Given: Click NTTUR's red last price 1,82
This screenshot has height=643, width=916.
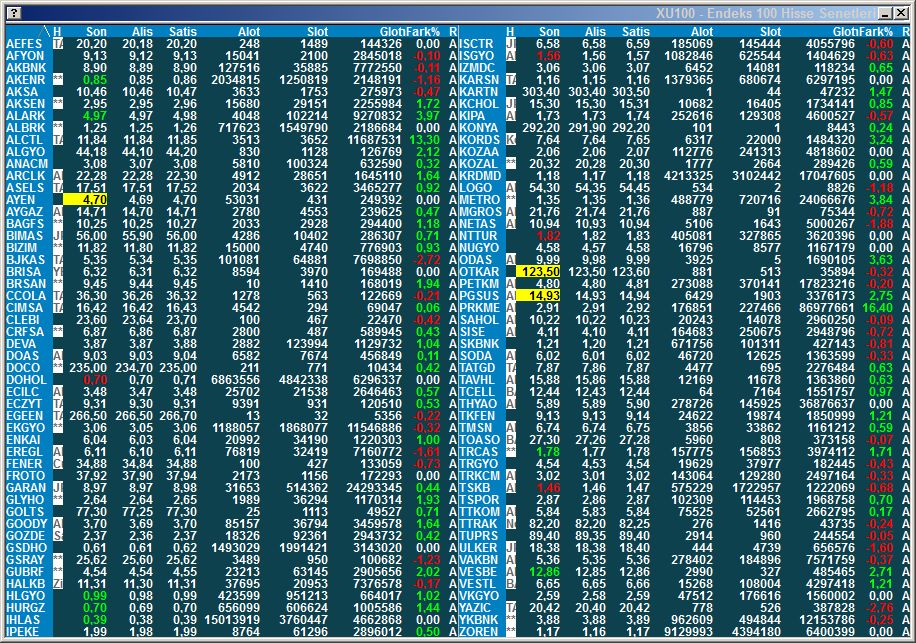Looking at the screenshot, I should point(548,235).
